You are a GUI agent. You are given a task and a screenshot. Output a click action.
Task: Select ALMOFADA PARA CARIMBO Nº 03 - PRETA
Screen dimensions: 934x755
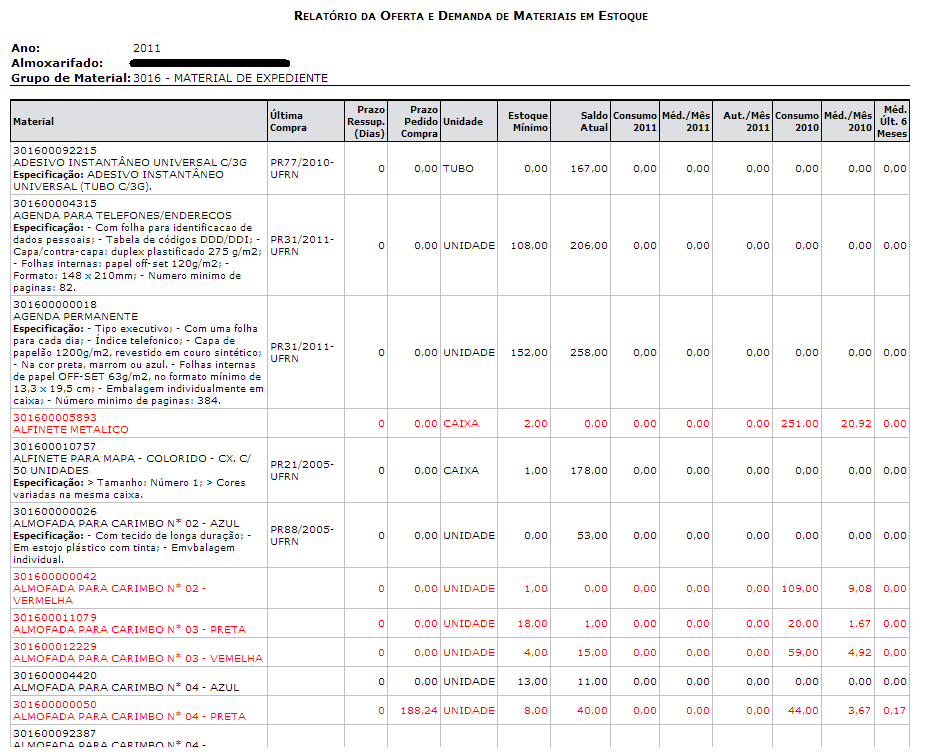tap(129, 630)
